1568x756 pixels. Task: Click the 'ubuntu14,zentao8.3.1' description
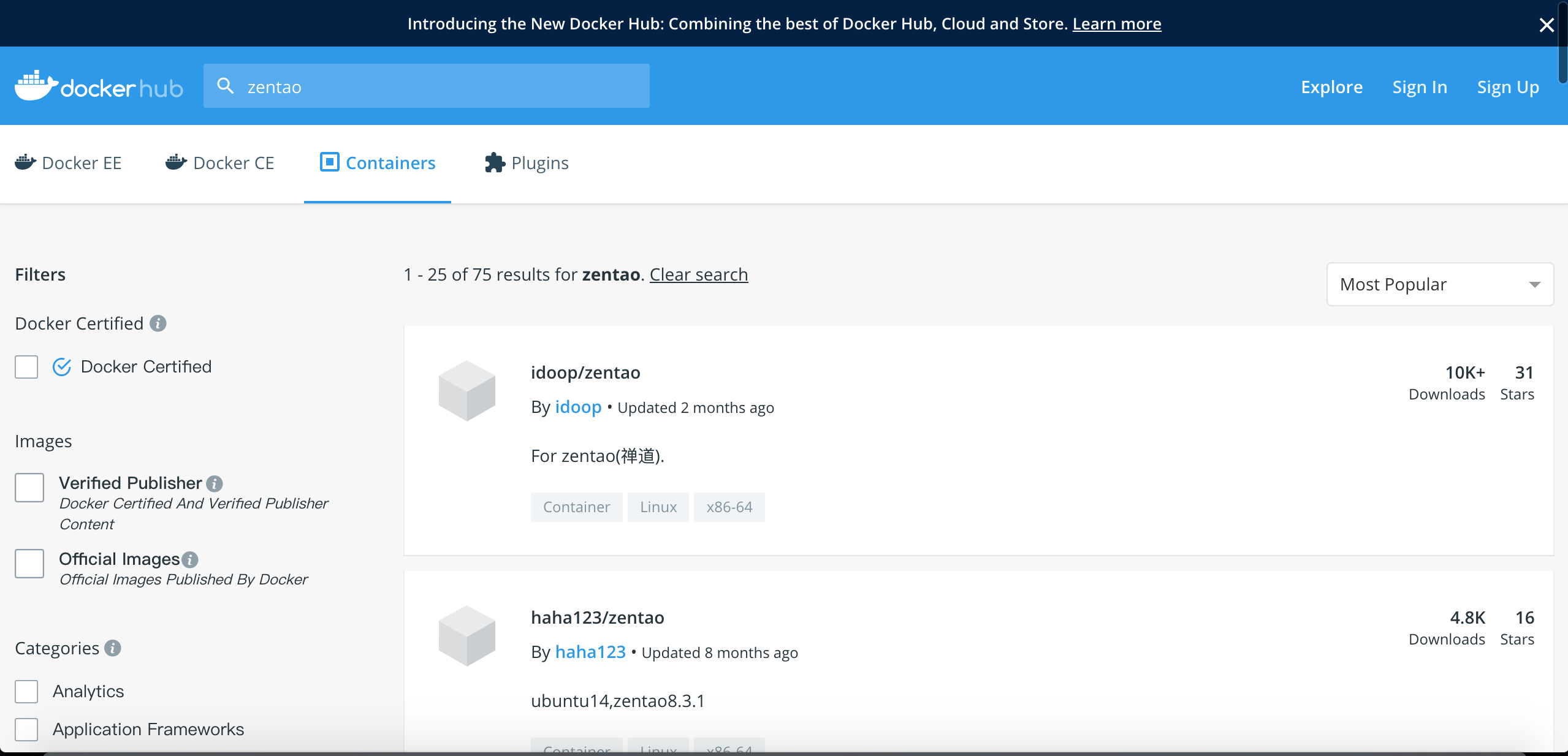618,701
